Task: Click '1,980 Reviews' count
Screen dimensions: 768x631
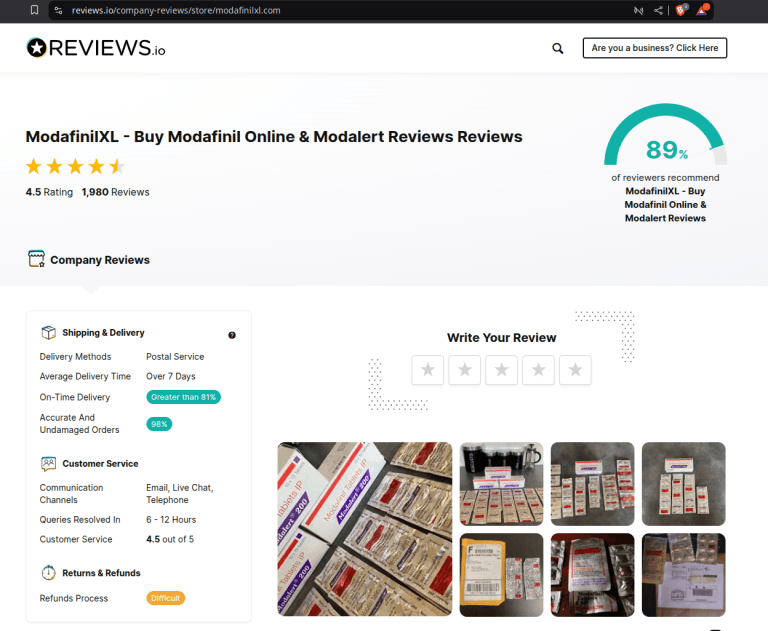Action: click(115, 192)
